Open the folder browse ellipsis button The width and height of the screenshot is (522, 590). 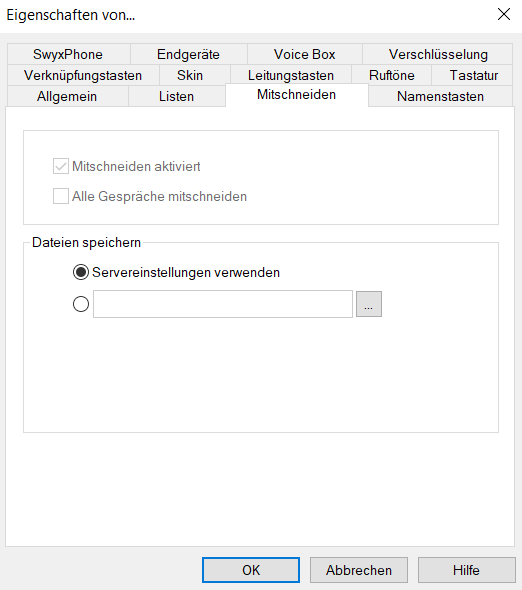(x=369, y=304)
